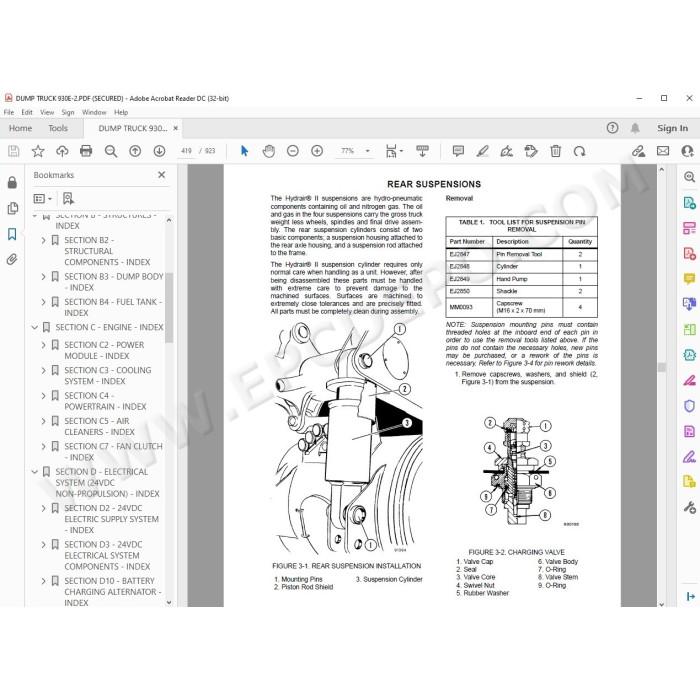700x700 pixels.
Task: Click document vertical scrollbar thumb
Action: point(662,367)
